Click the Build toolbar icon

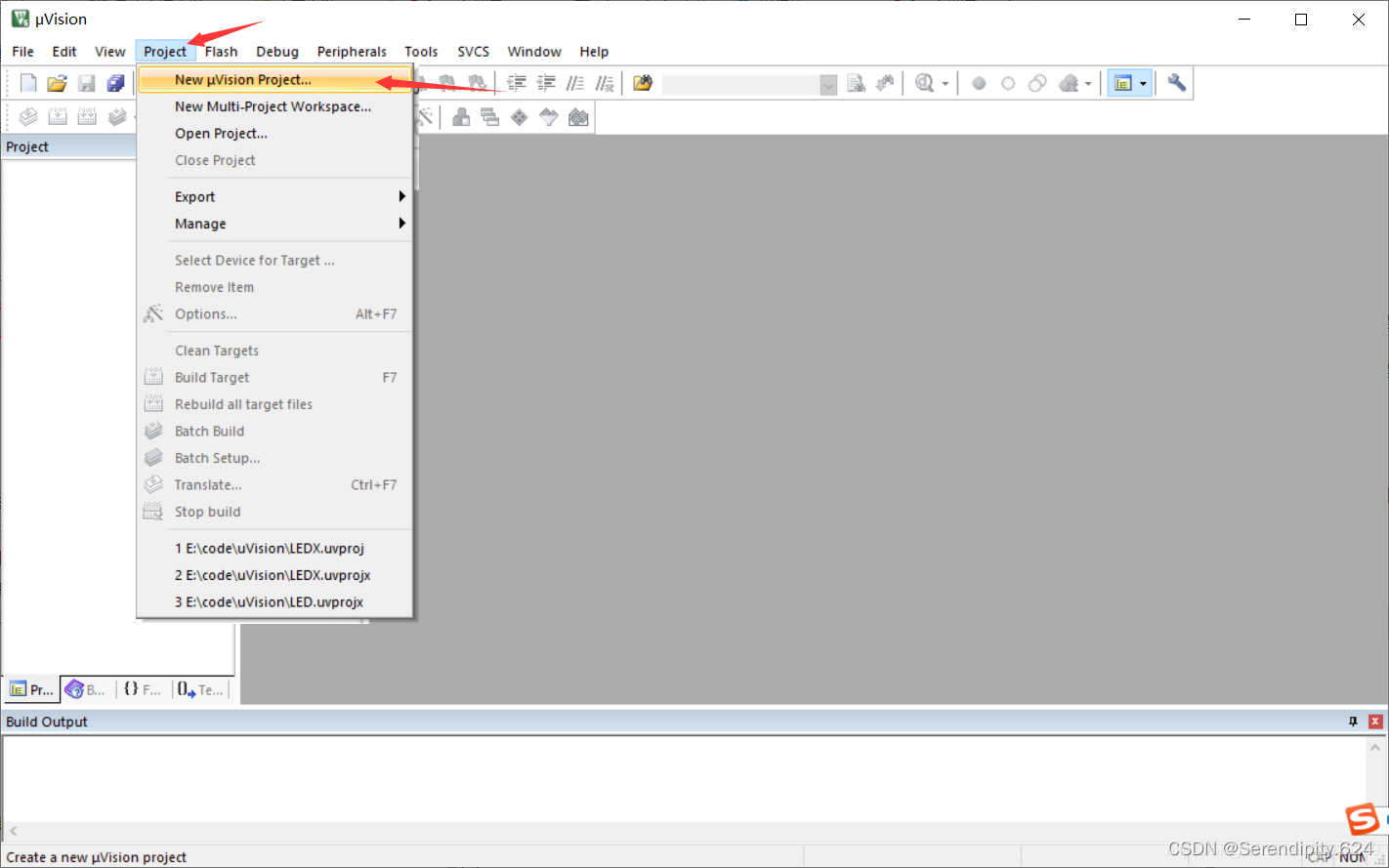pos(58,118)
